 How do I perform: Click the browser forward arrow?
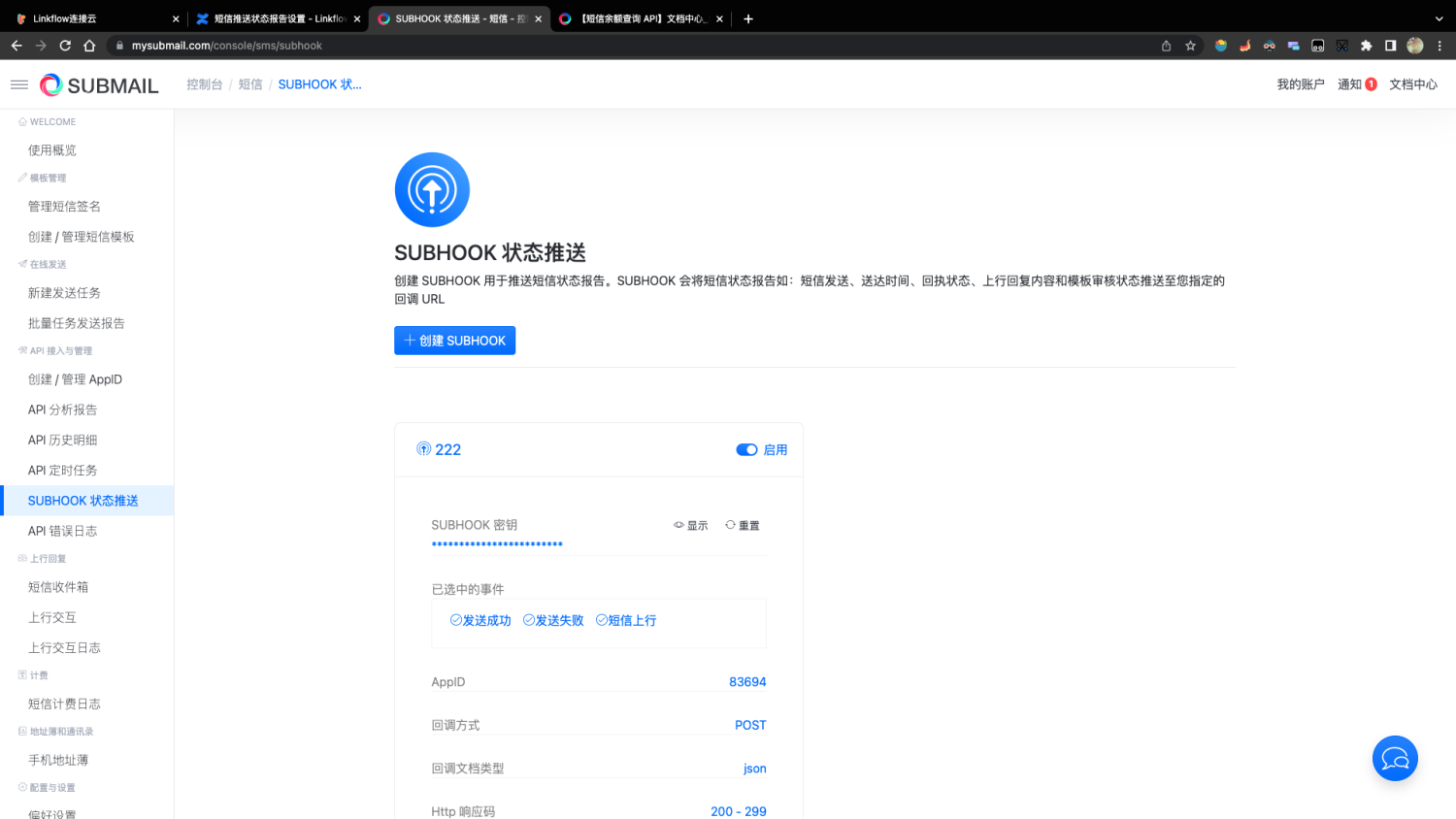pyautogui.click(x=41, y=46)
